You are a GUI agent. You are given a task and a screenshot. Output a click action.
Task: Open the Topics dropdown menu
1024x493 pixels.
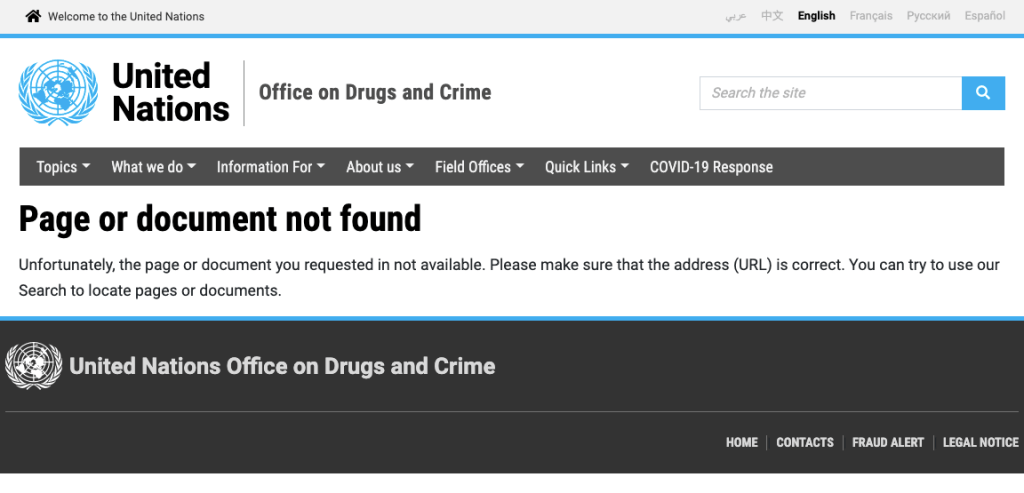[63, 167]
